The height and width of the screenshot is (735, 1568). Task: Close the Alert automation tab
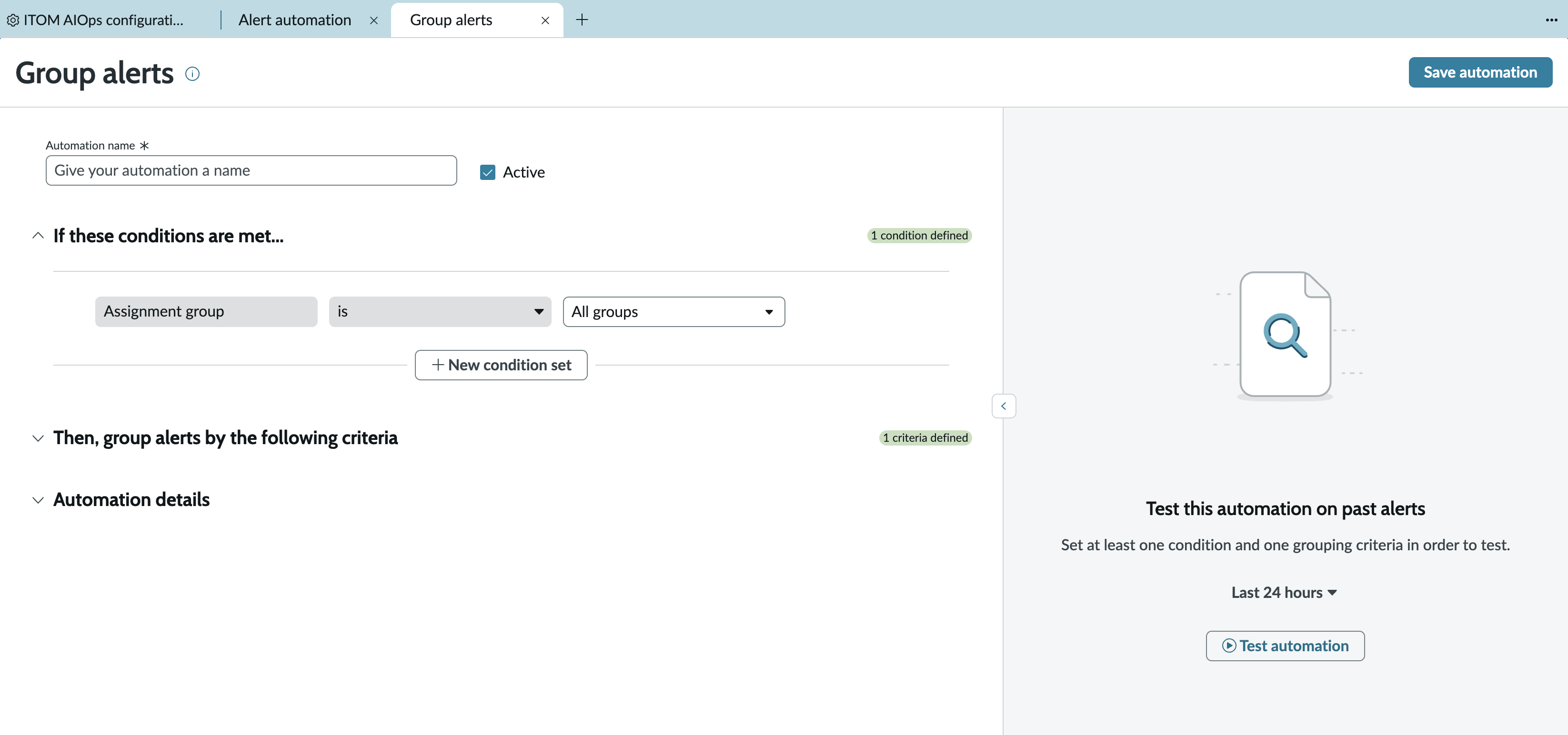(x=374, y=20)
